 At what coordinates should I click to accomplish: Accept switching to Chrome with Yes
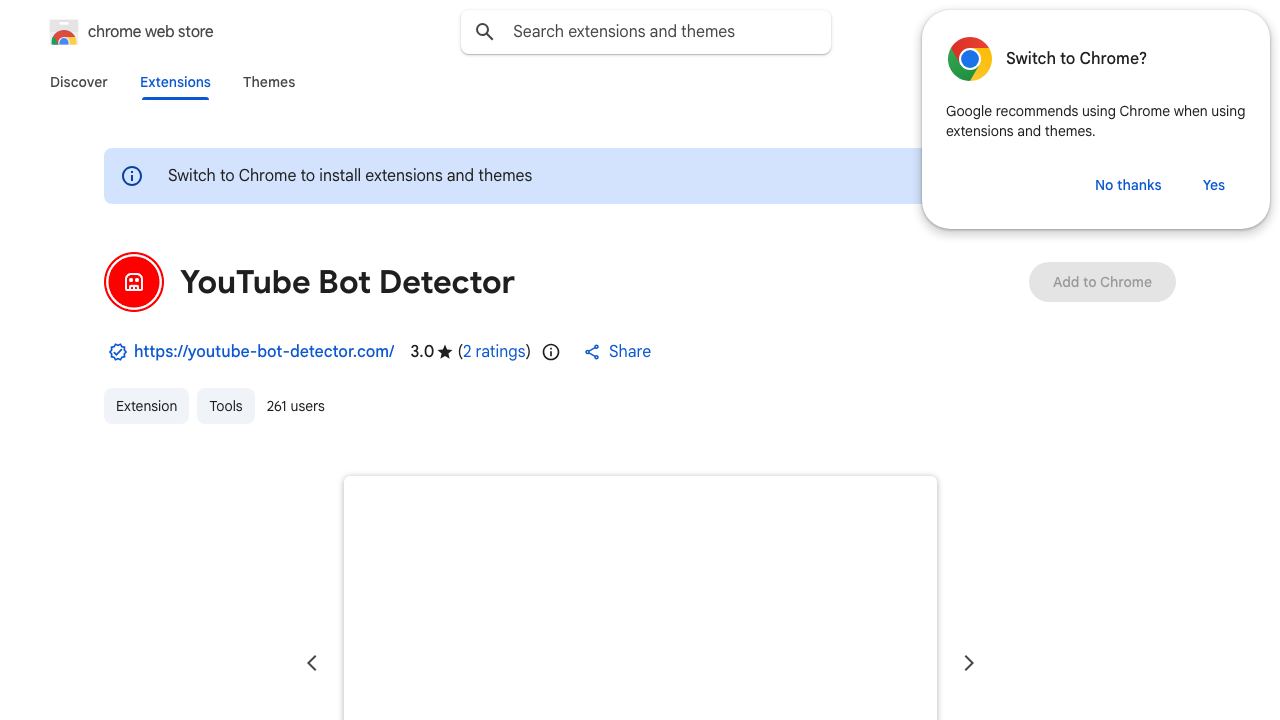click(x=1214, y=185)
